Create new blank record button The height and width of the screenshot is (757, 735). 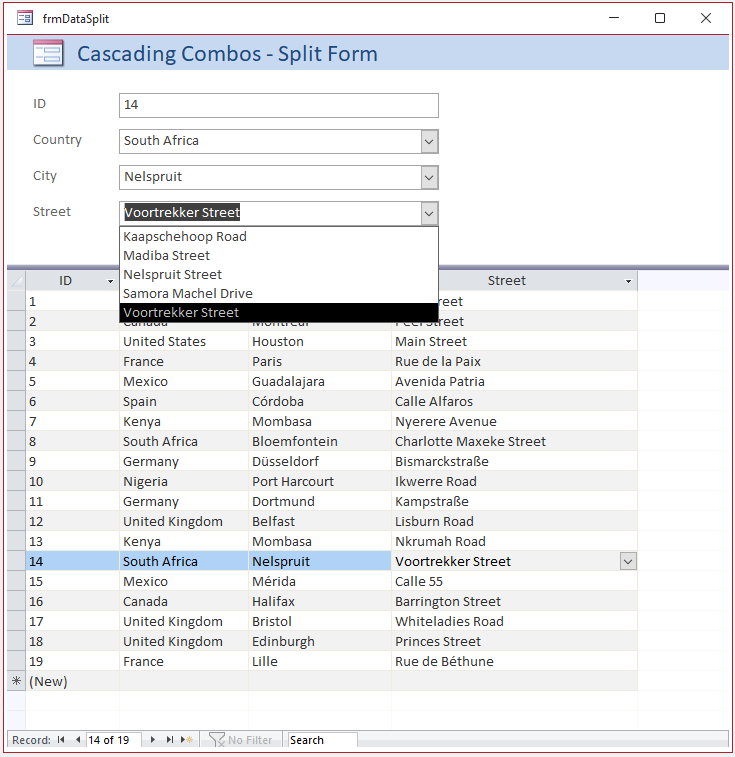tap(187, 740)
